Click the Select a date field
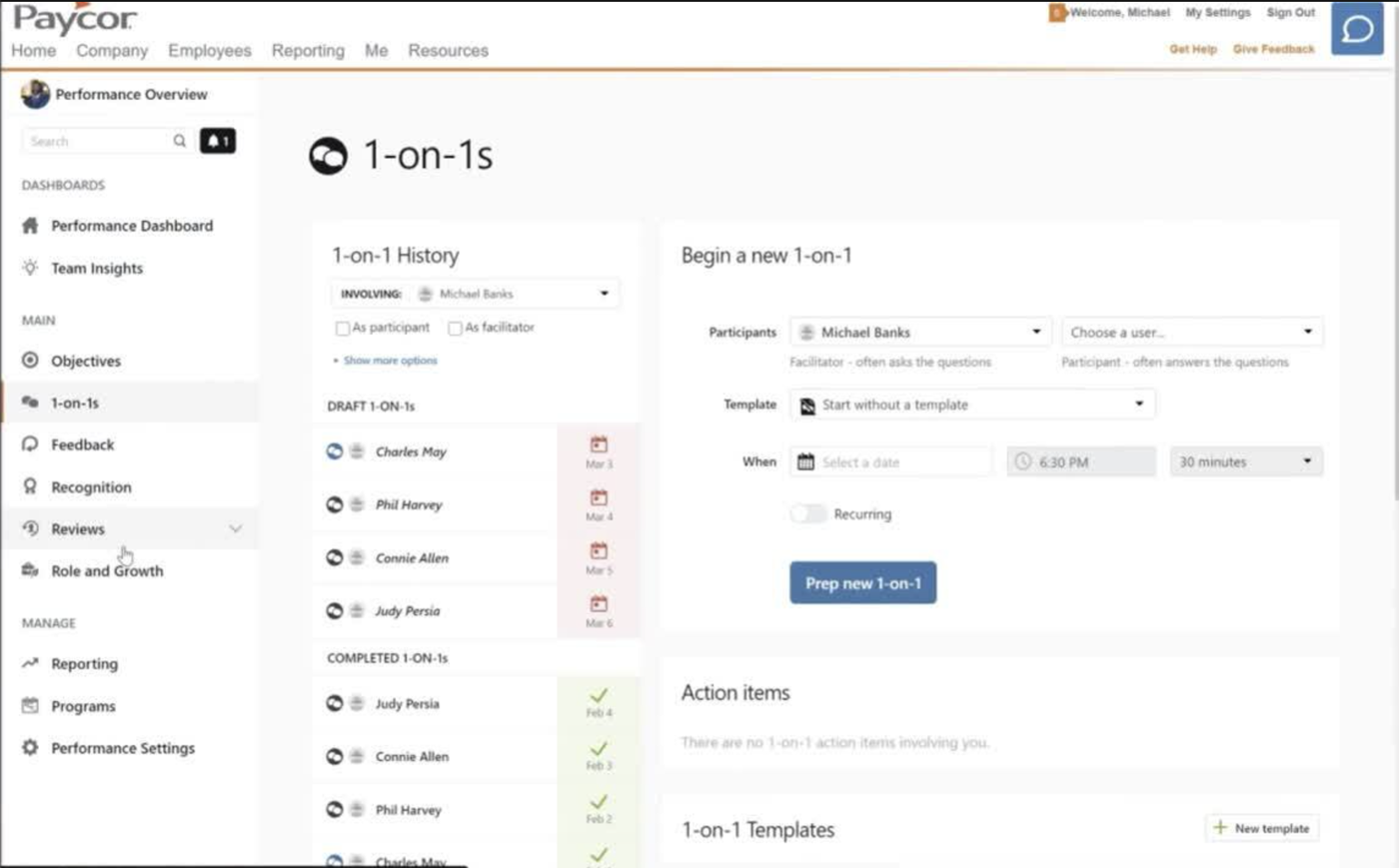 tap(891, 461)
